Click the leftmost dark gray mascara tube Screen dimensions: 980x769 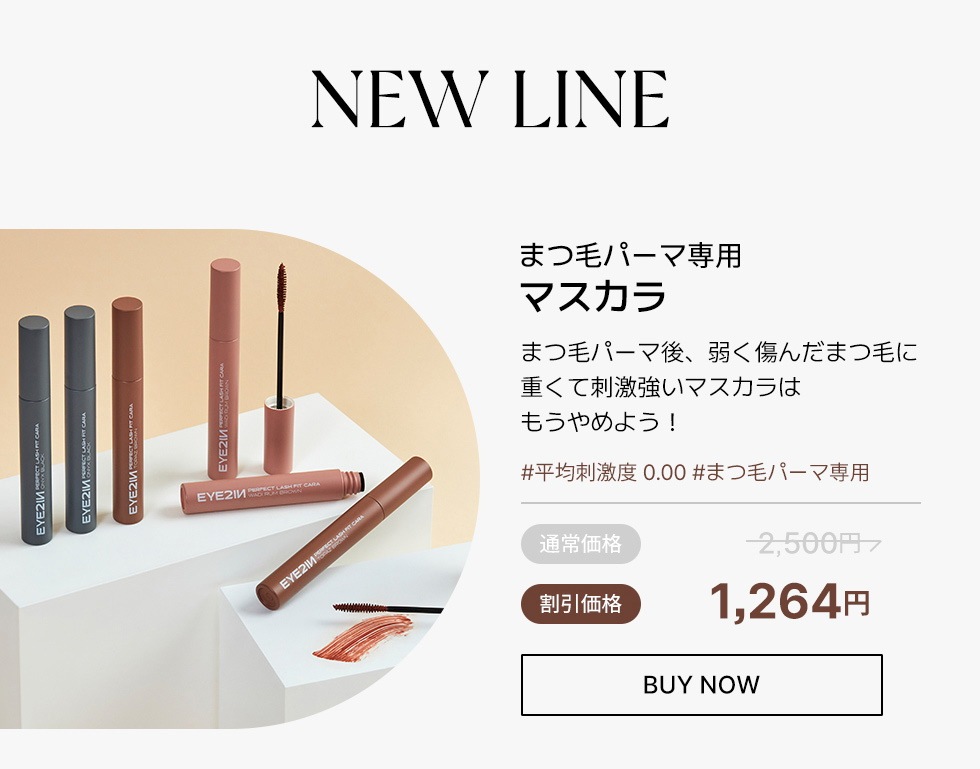coord(35,430)
